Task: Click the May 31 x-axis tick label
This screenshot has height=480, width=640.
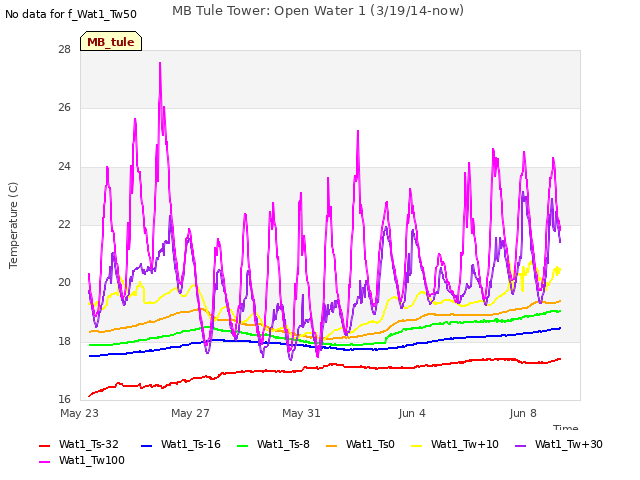Action: point(301,413)
